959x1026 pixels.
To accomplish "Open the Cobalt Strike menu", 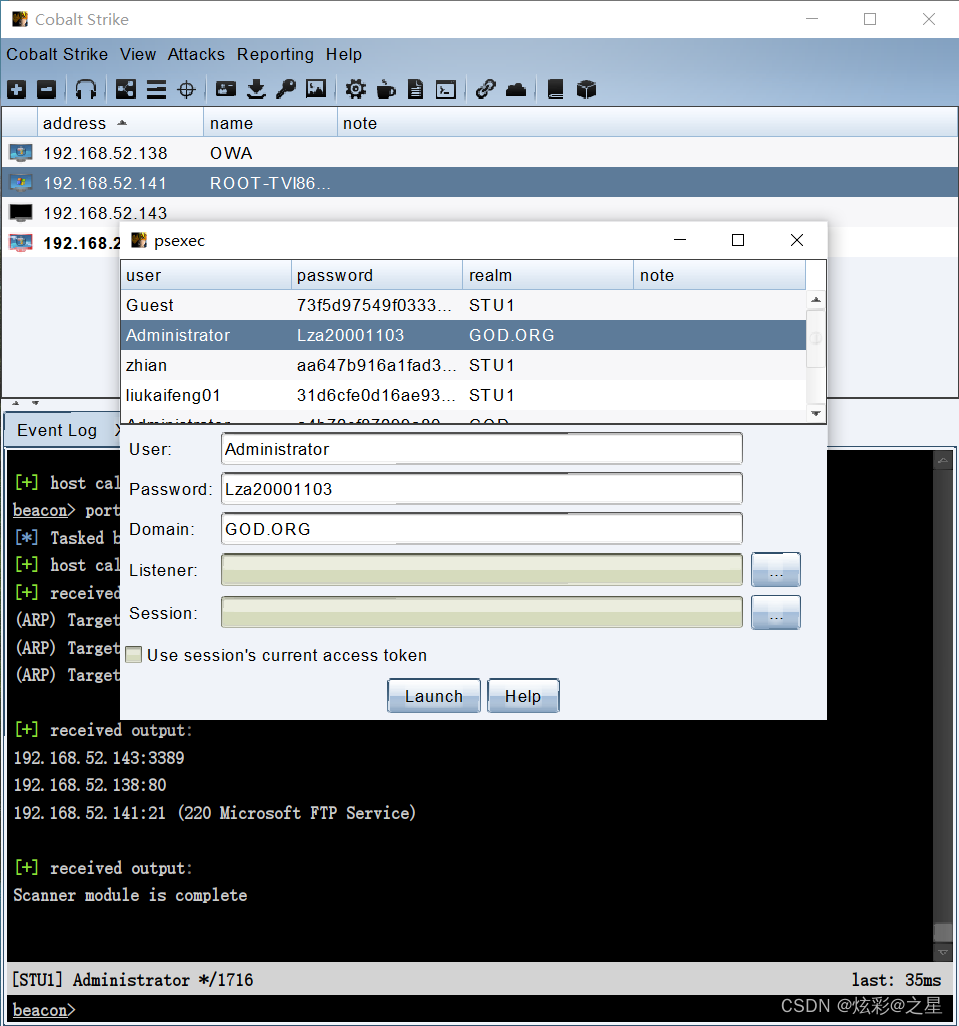I will tap(57, 54).
